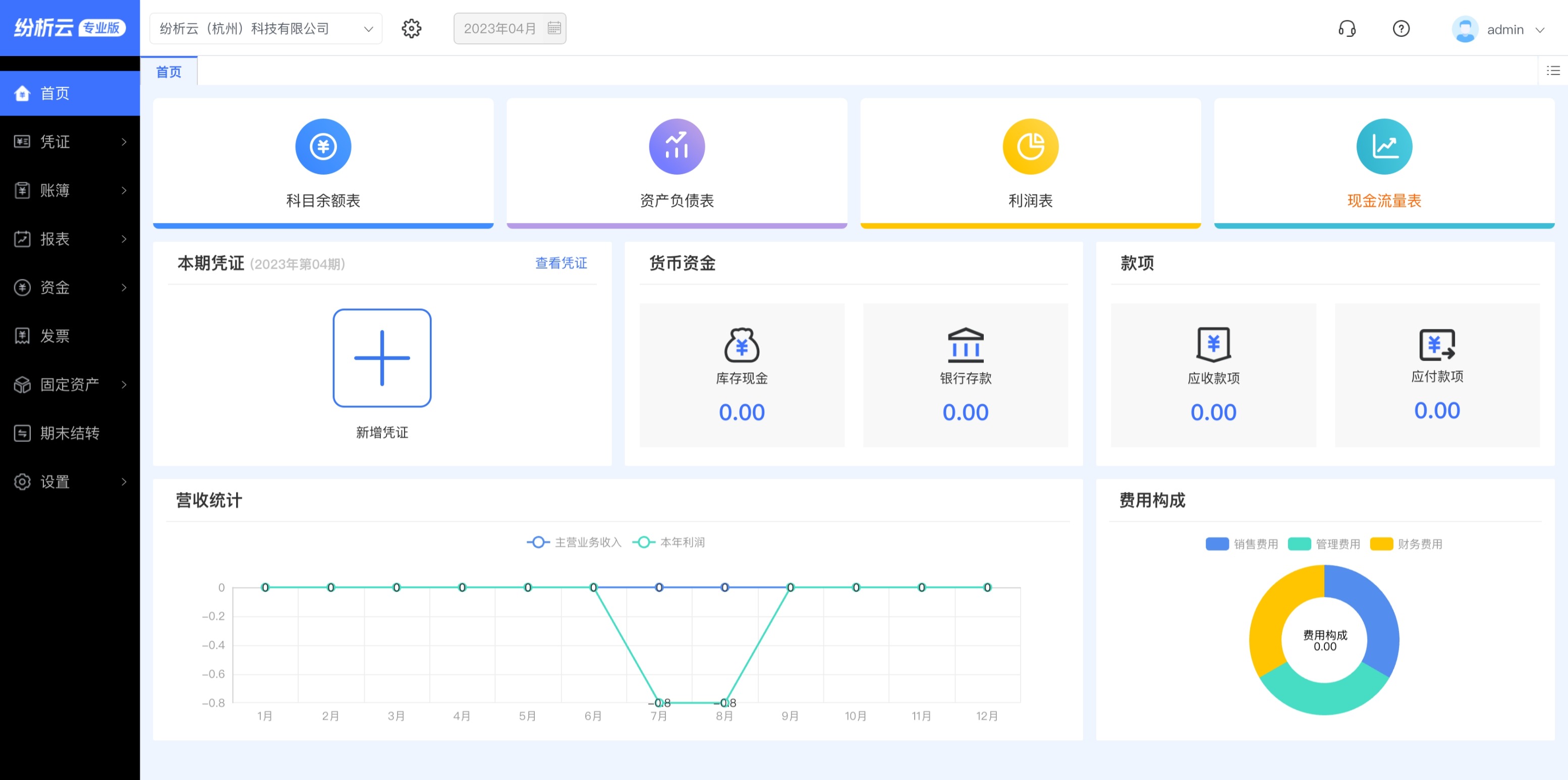Viewport: 1568px width, 780px height.
Task: Open the customer service headset icon
Action: tap(1347, 29)
